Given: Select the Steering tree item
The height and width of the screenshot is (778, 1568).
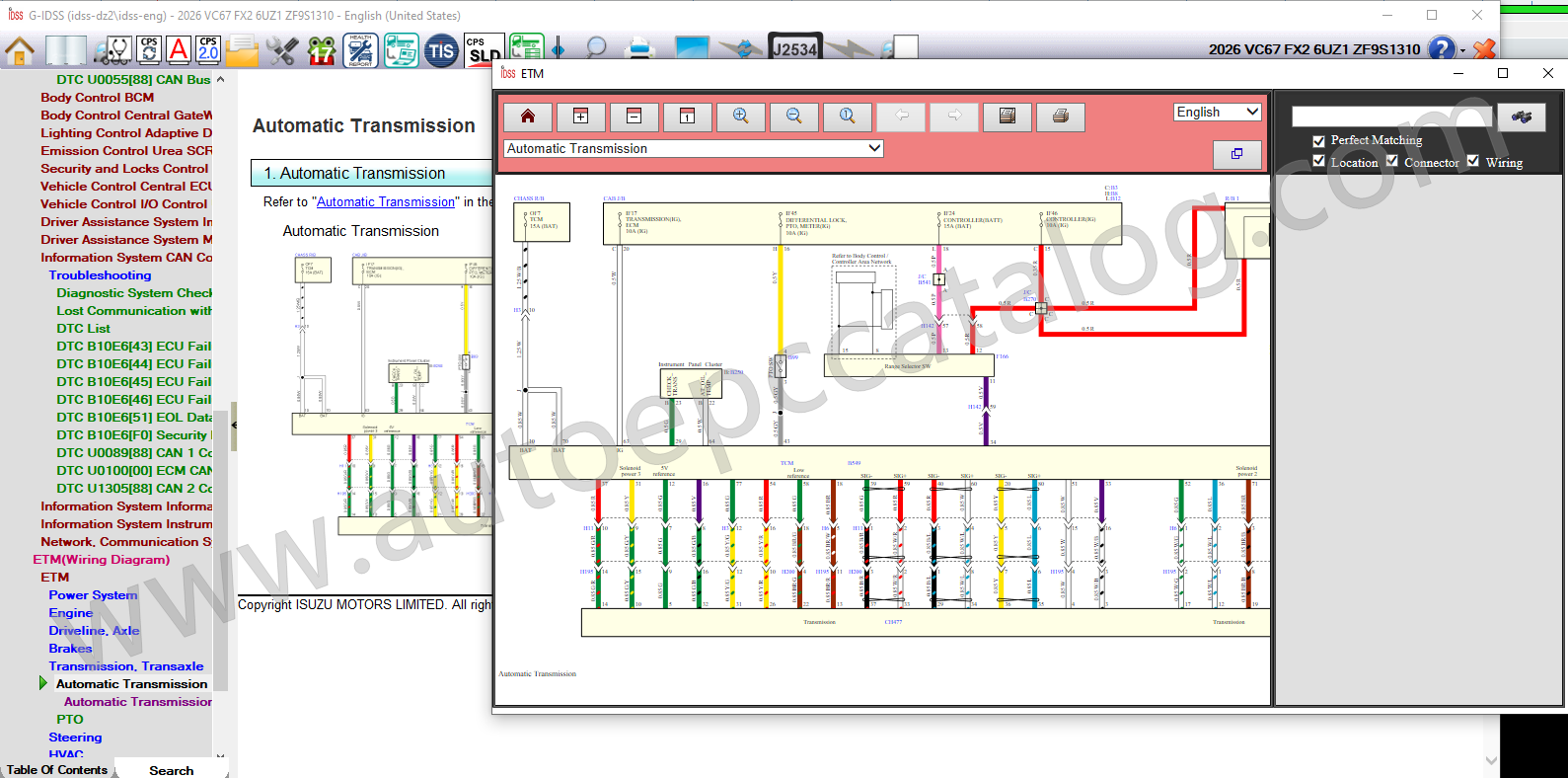Looking at the screenshot, I should pos(75,738).
